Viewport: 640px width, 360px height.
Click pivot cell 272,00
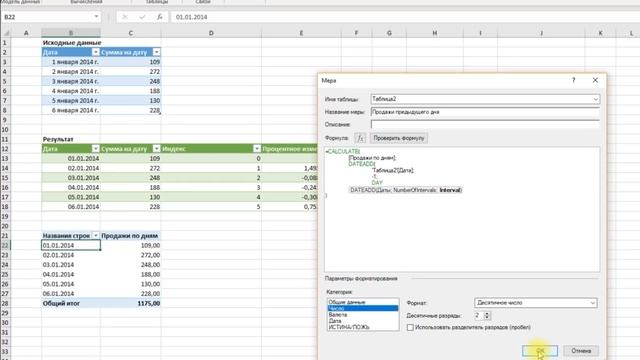click(x=131, y=255)
